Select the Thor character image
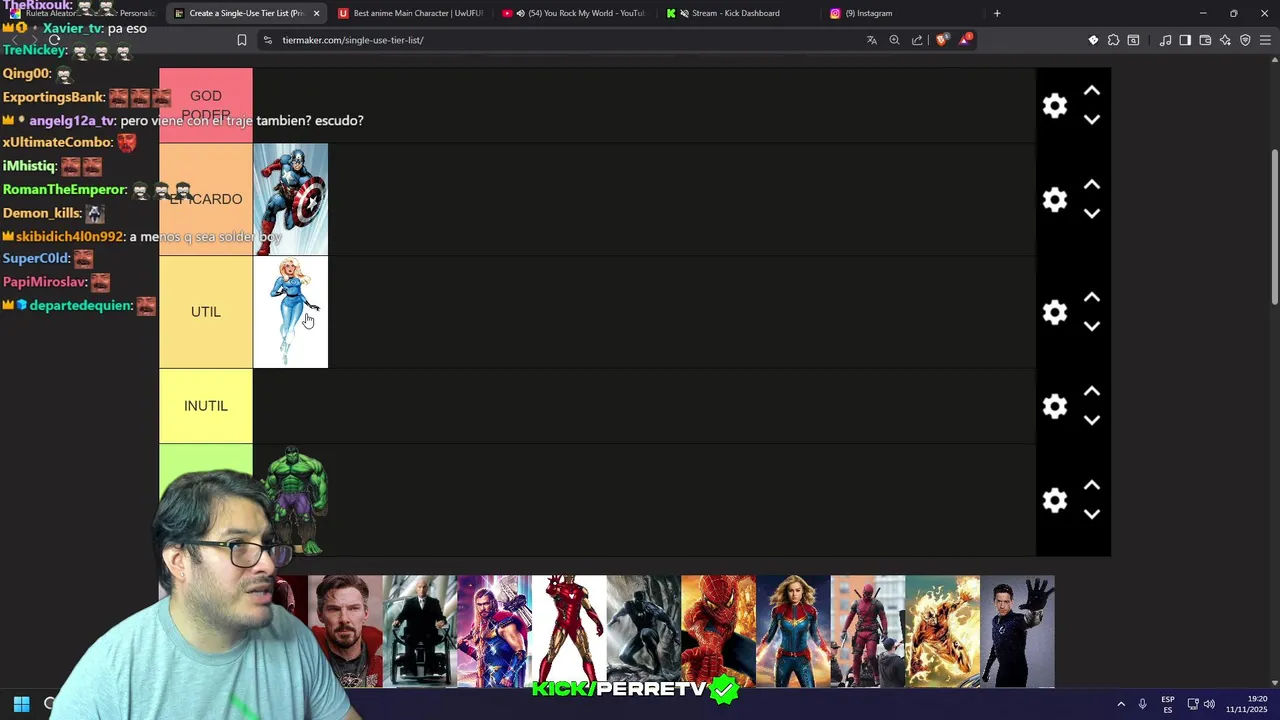Image resolution: width=1280 pixels, height=720 pixels. (494, 631)
